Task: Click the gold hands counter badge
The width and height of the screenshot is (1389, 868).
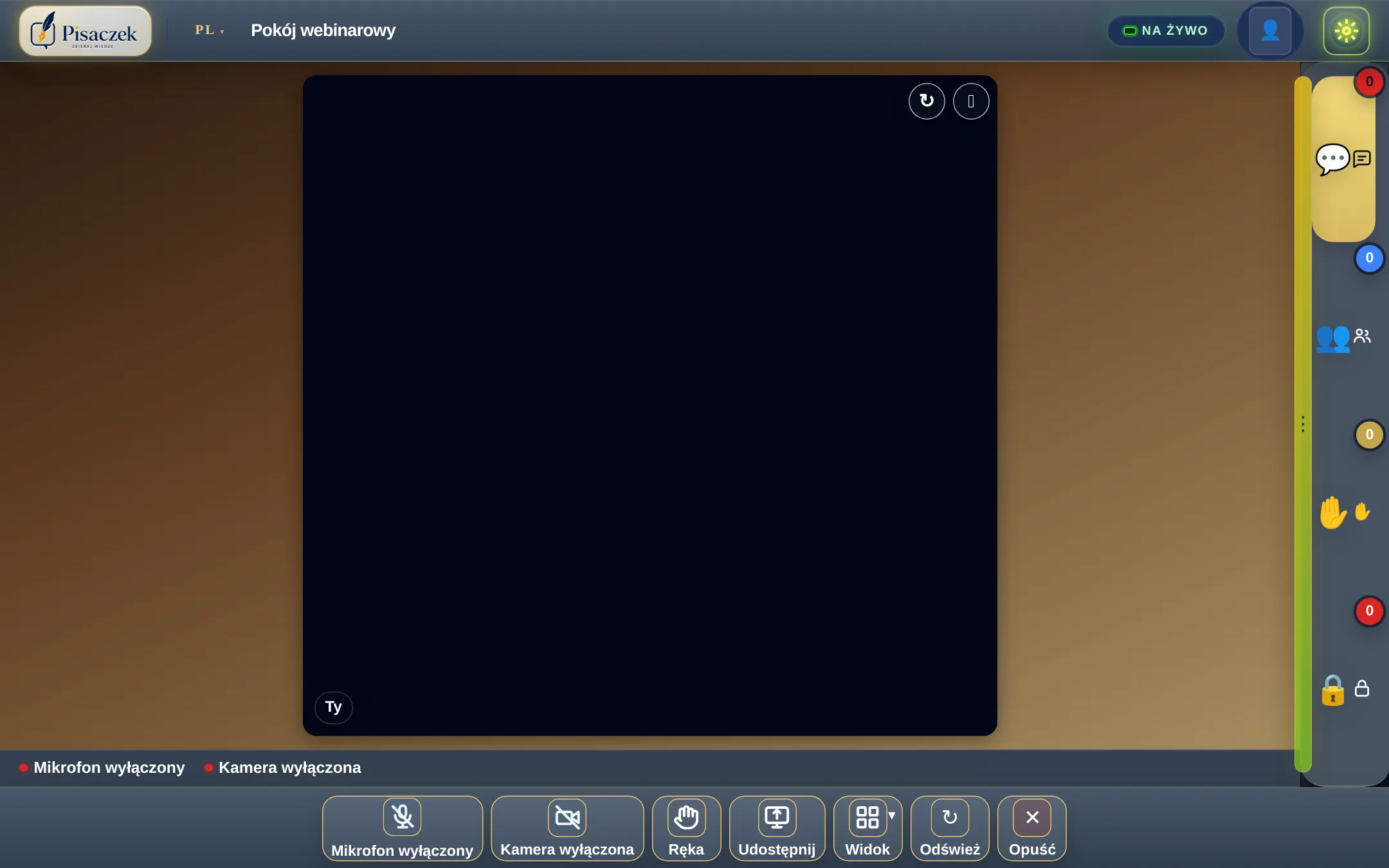Action: 1370,435
